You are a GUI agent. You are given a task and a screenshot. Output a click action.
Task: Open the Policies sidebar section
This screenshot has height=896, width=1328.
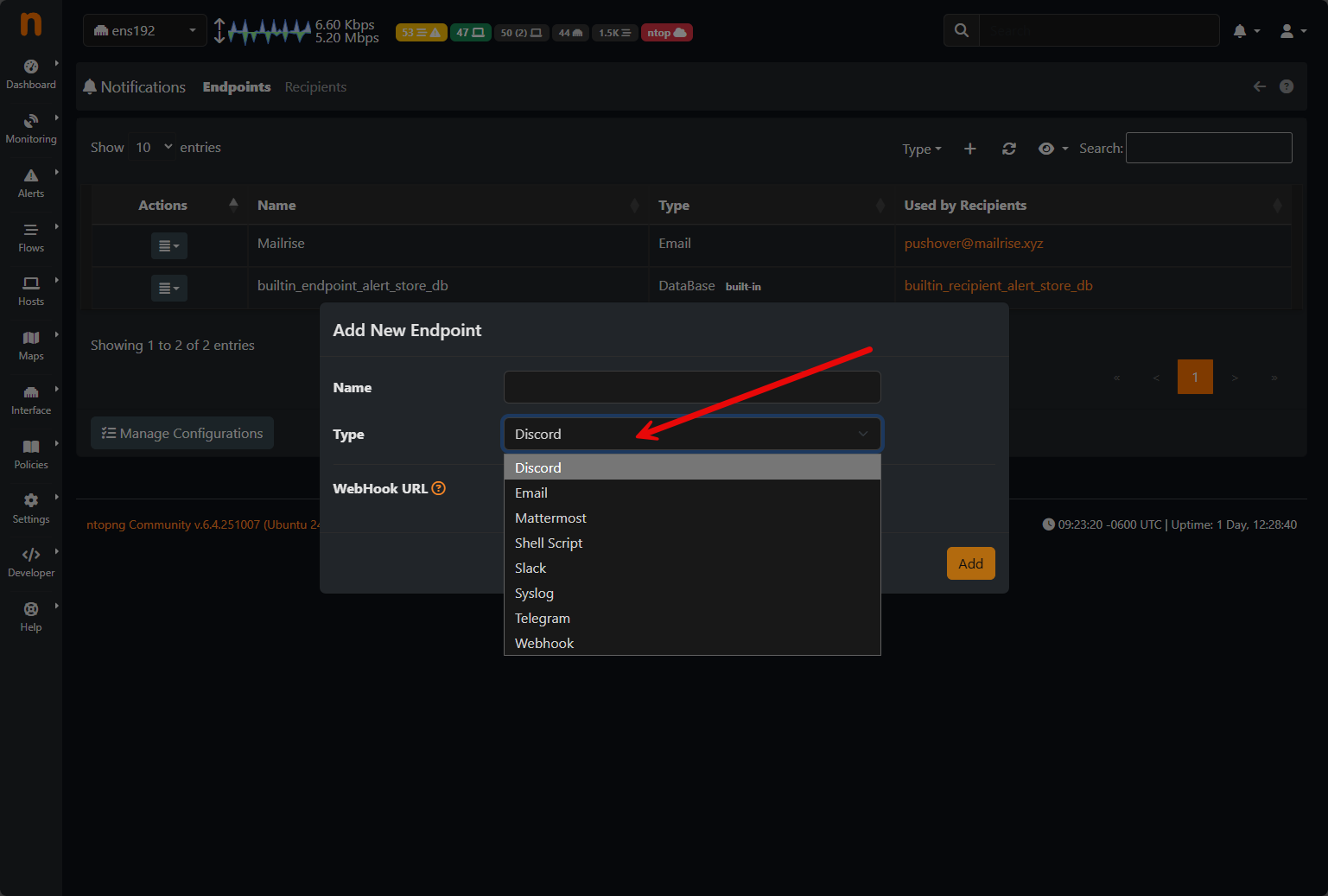pyautogui.click(x=31, y=454)
